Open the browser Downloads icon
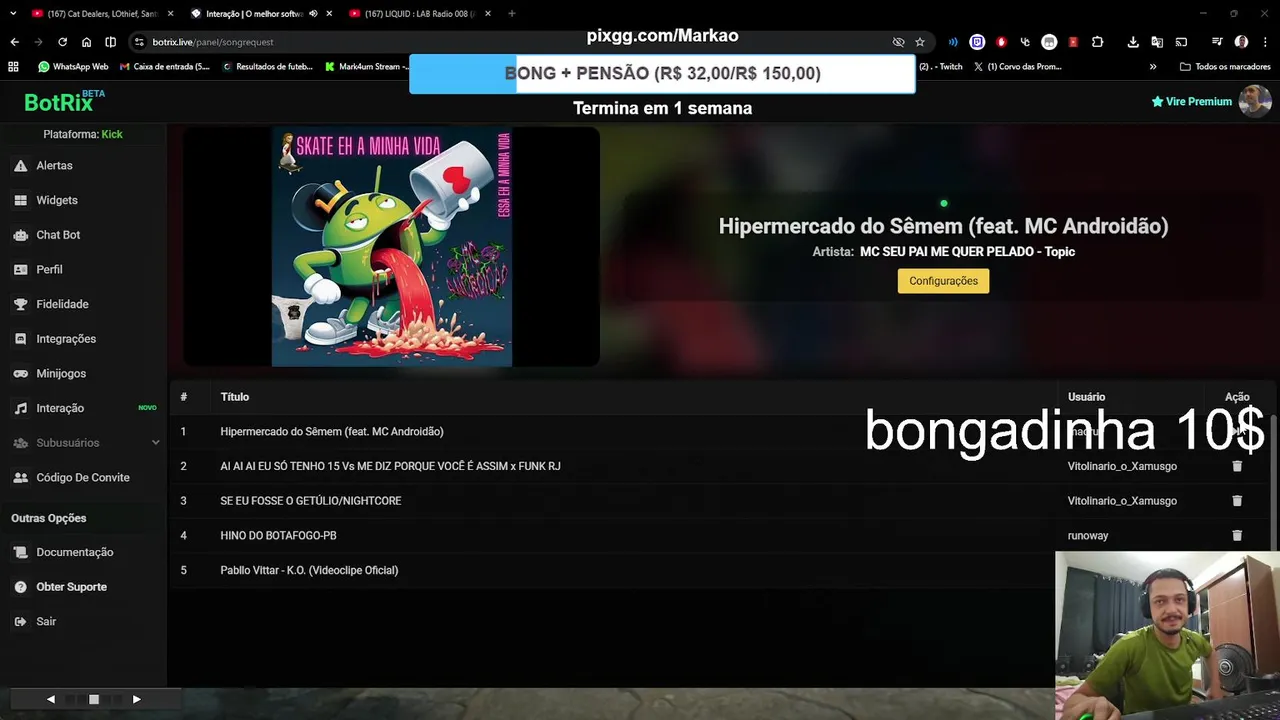 click(x=1133, y=42)
